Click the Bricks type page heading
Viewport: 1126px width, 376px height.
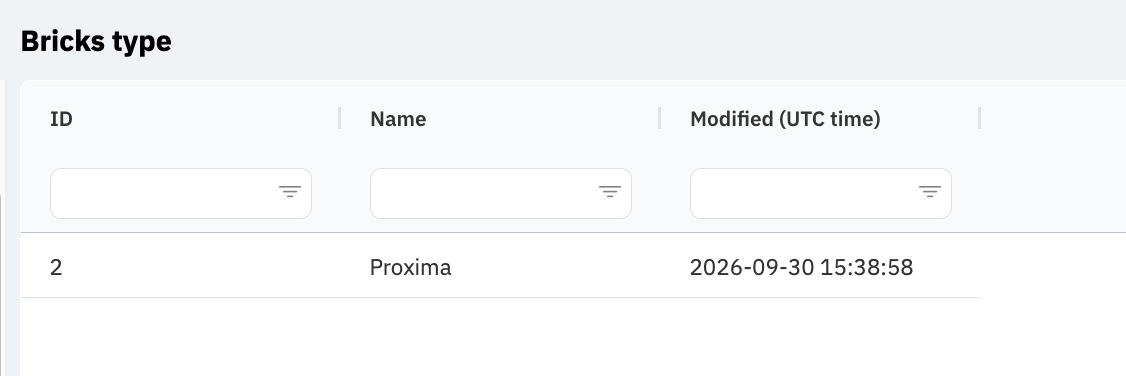[x=96, y=42]
